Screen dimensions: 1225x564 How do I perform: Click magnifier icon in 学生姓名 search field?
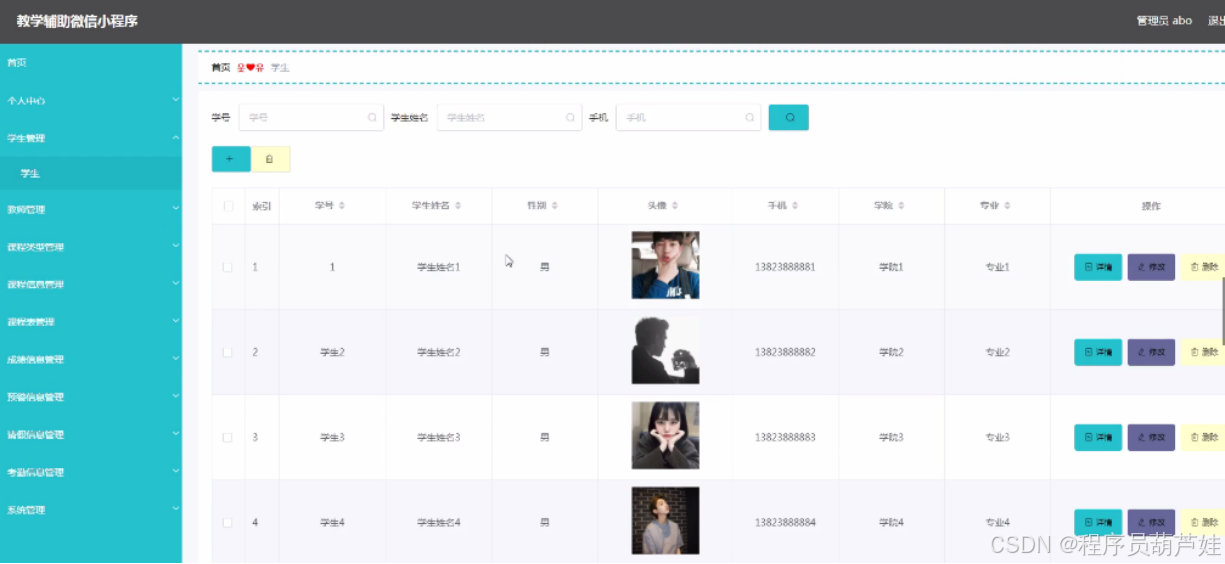pos(571,118)
